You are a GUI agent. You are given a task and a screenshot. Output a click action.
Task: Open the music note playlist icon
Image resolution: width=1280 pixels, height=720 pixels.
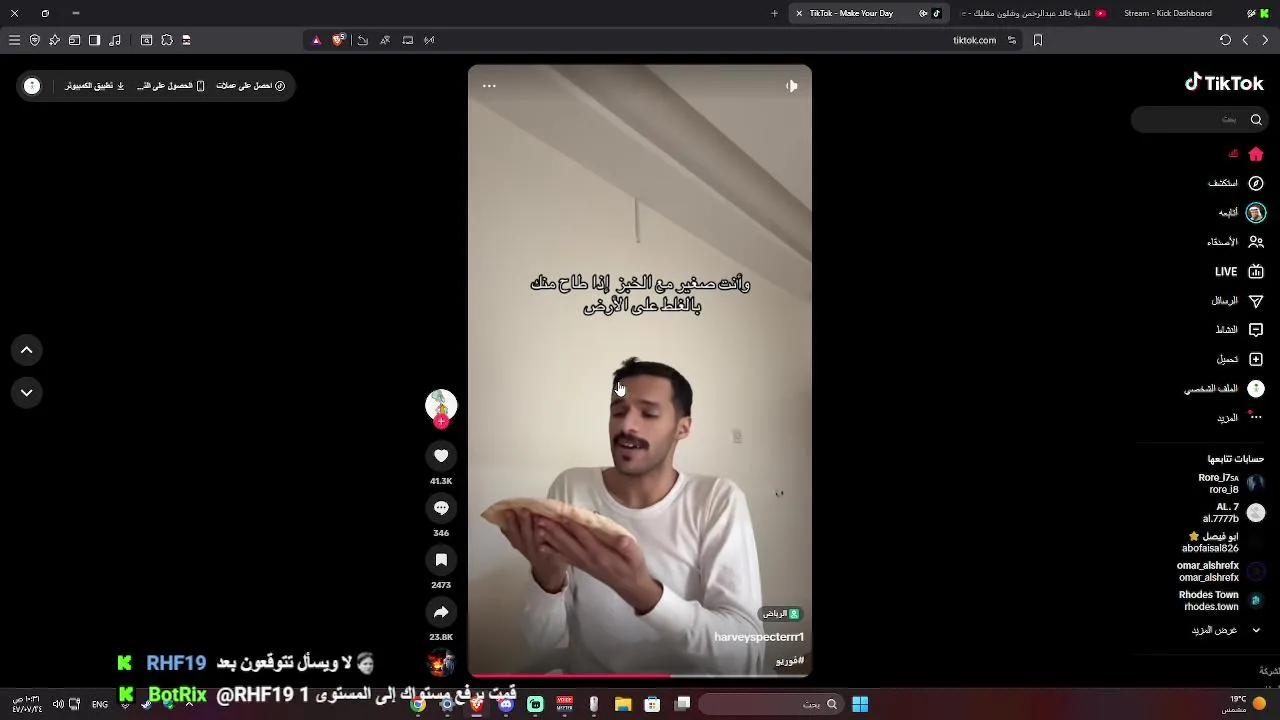(115, 40)
